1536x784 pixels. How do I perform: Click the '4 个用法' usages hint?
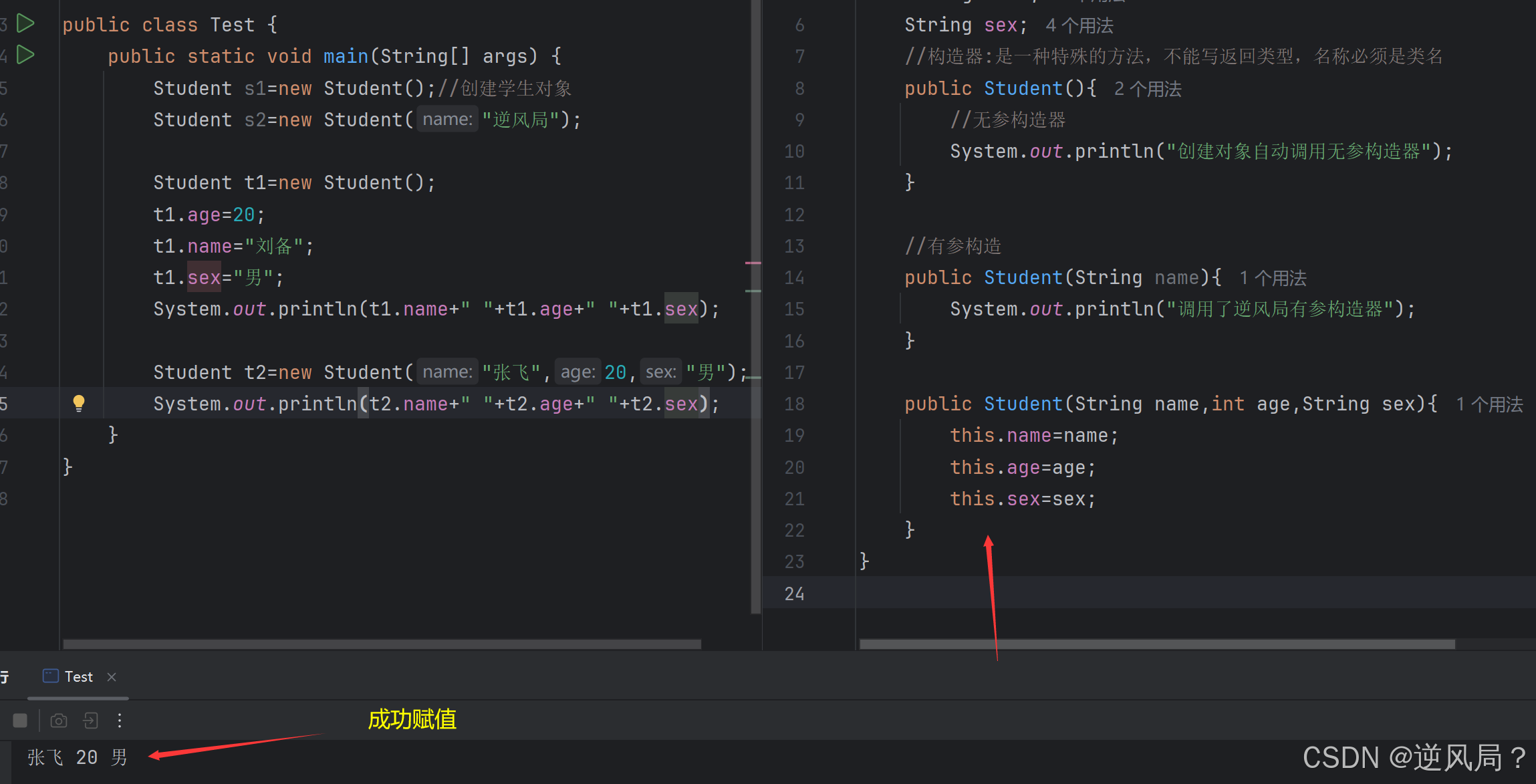[1079, 25]
